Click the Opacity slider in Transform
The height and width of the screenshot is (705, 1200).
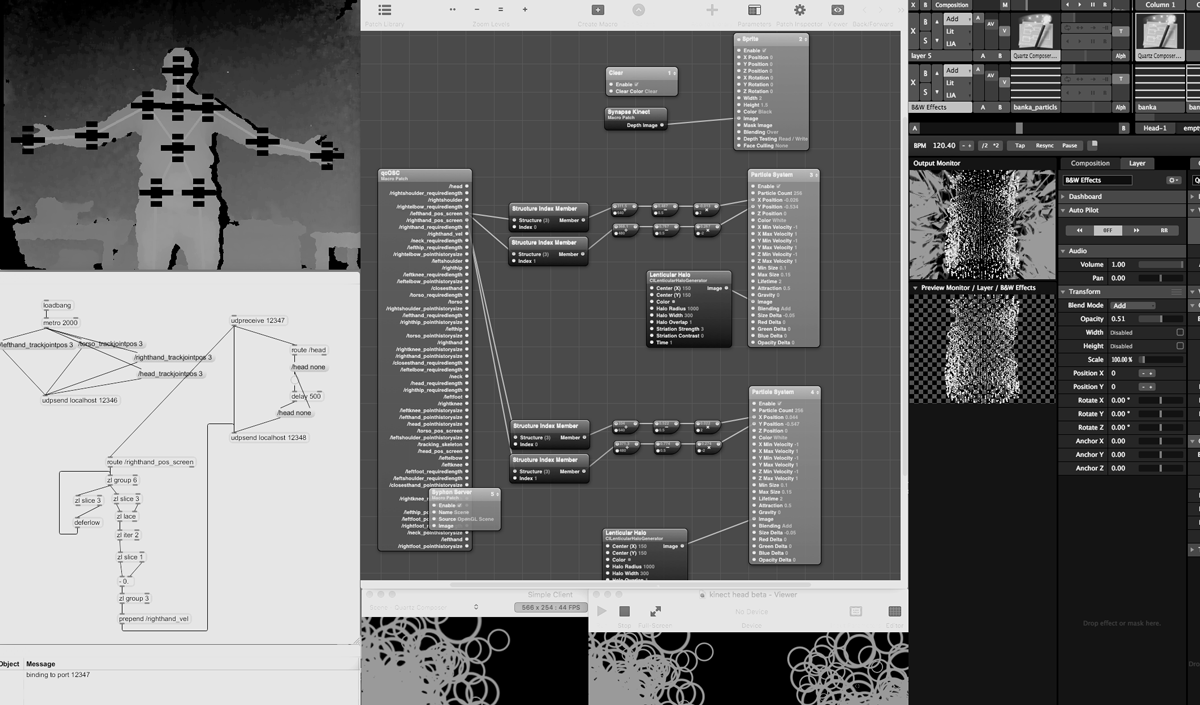[x=1161, y=319]
